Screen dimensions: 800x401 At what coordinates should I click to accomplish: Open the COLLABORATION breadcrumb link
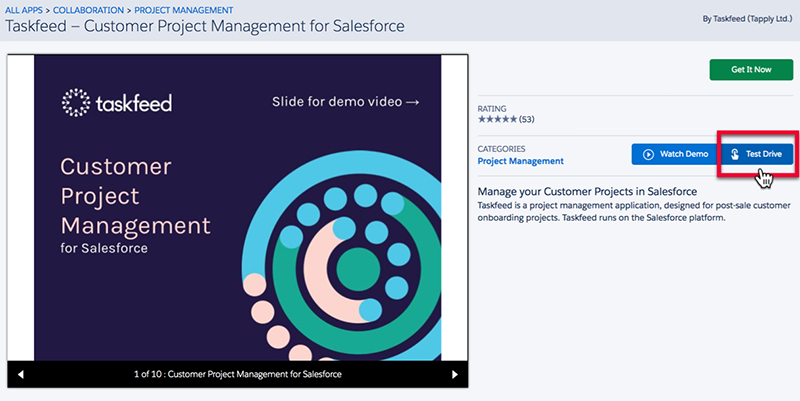pyautogui.click(x=88, y=10)
